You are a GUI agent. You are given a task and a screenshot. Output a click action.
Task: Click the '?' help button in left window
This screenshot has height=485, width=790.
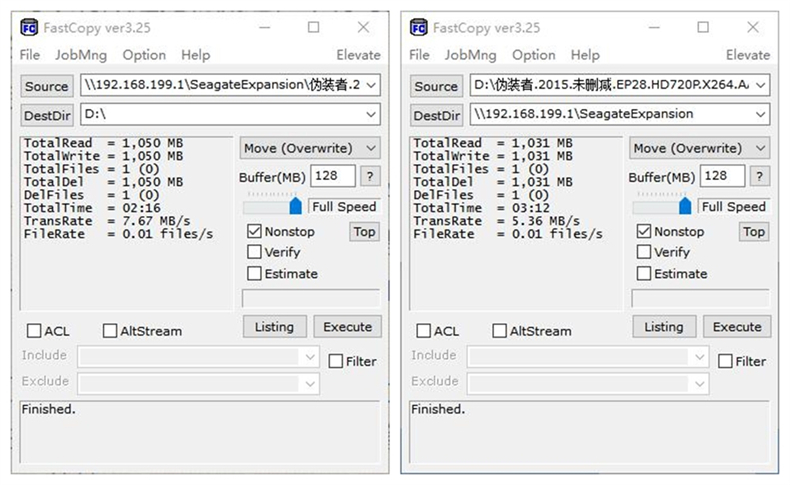(x=370, y=176)
